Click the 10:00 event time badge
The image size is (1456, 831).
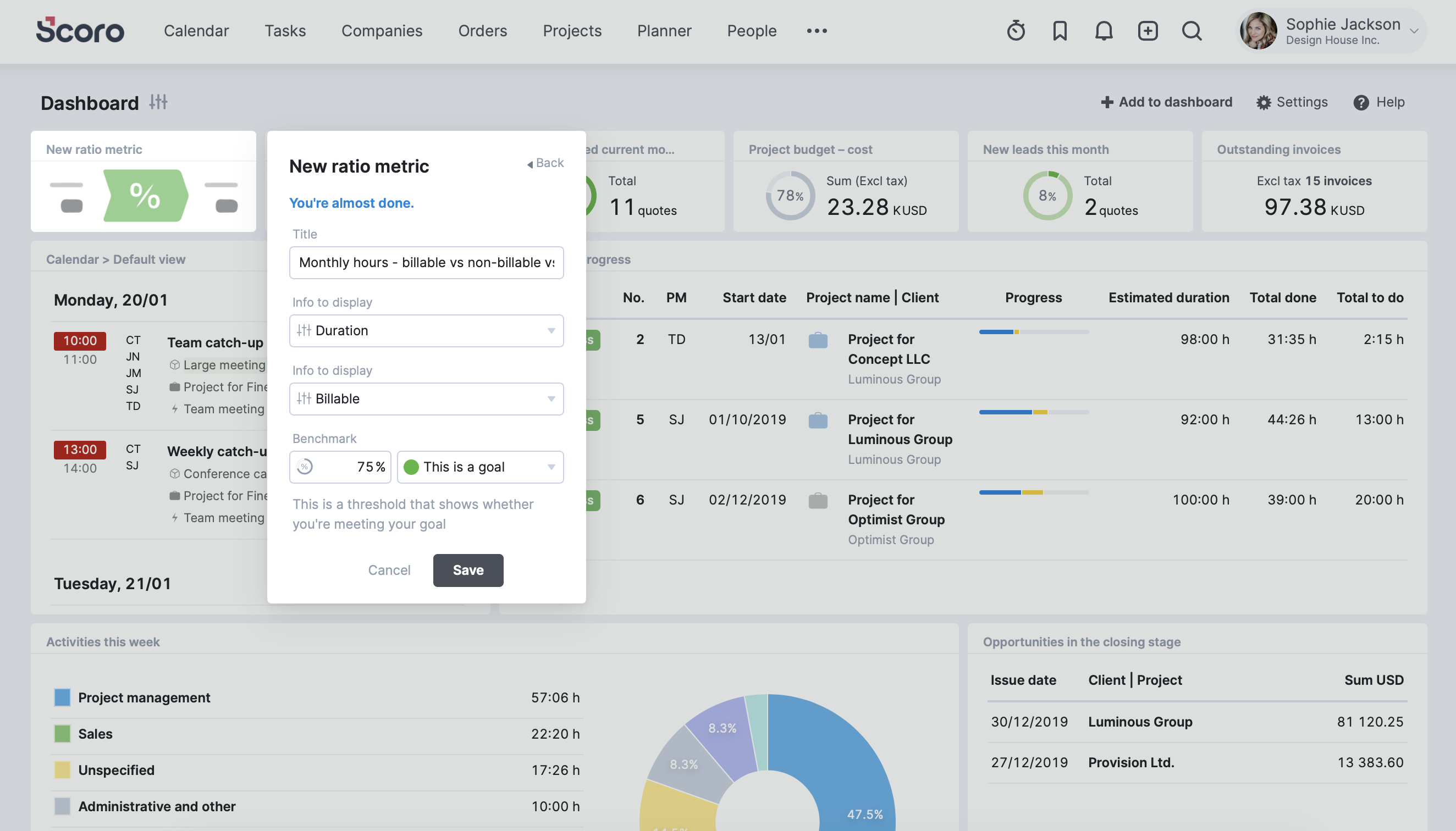pos(80,341)
